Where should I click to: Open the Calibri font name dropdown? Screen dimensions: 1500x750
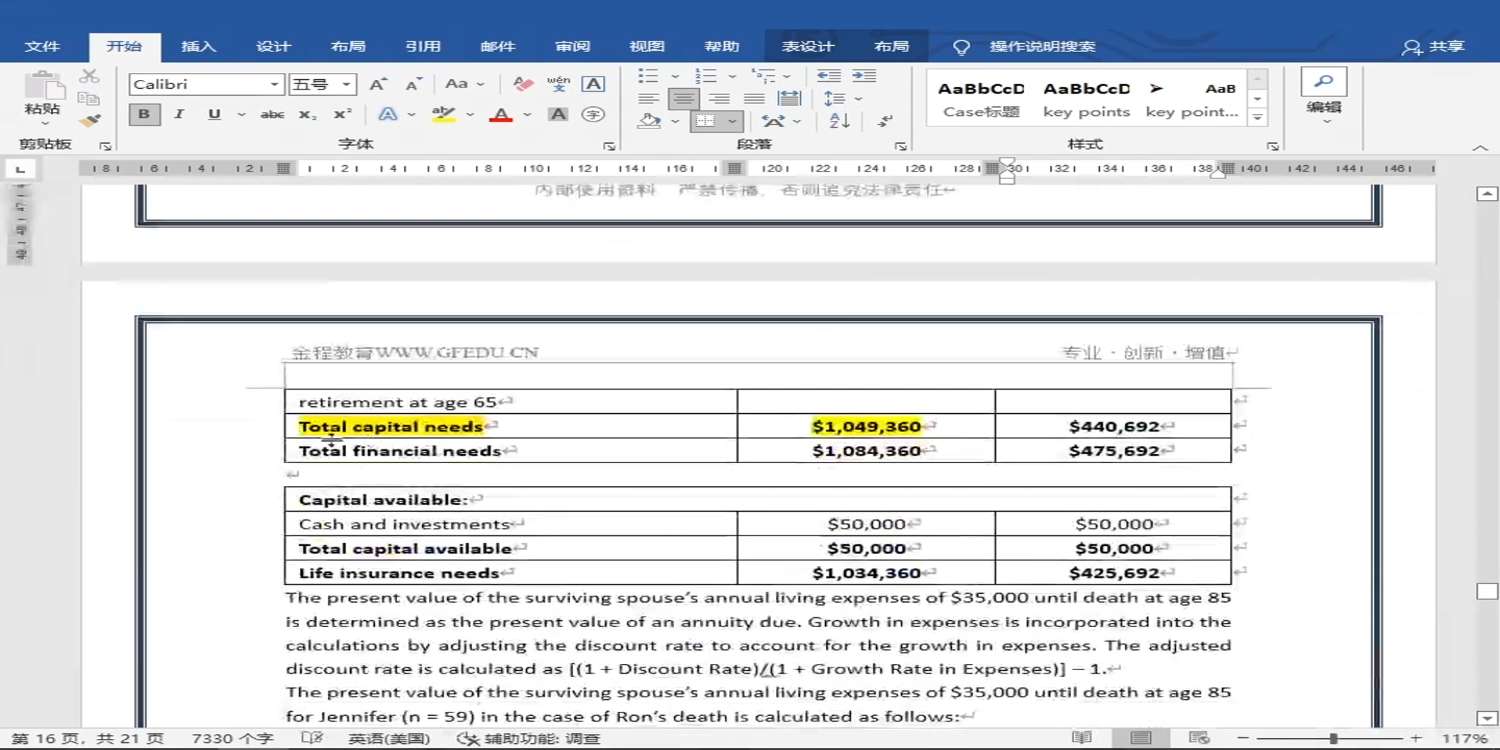point(274,85)
